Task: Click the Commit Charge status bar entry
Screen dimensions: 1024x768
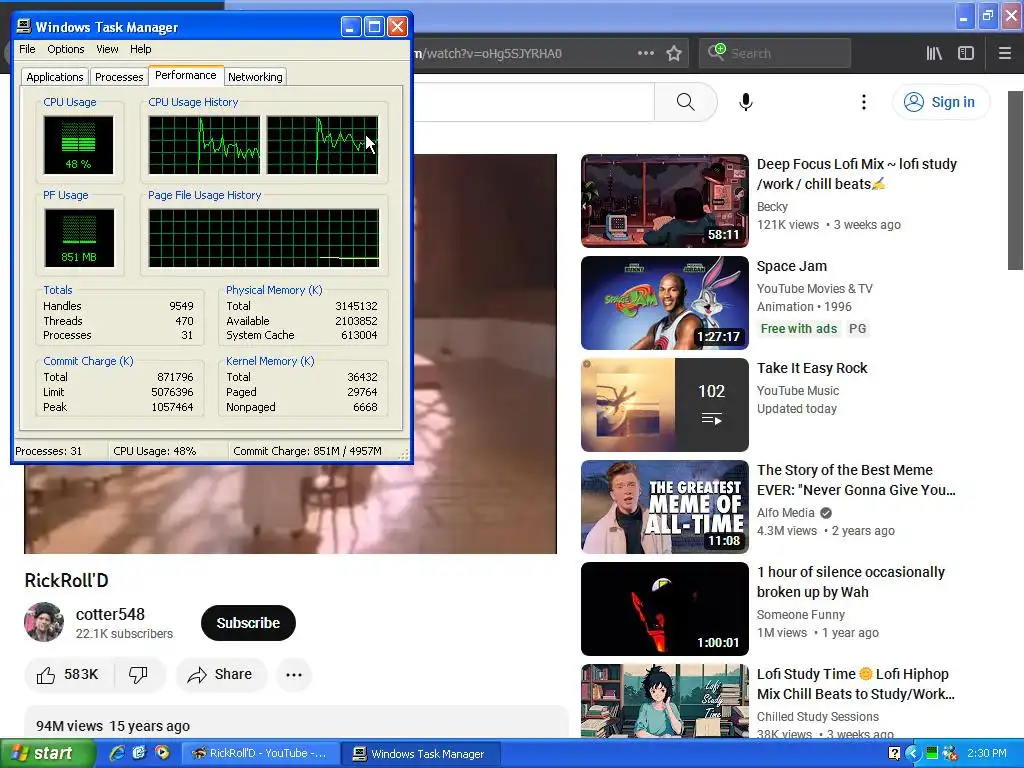Action: (308, 451)
